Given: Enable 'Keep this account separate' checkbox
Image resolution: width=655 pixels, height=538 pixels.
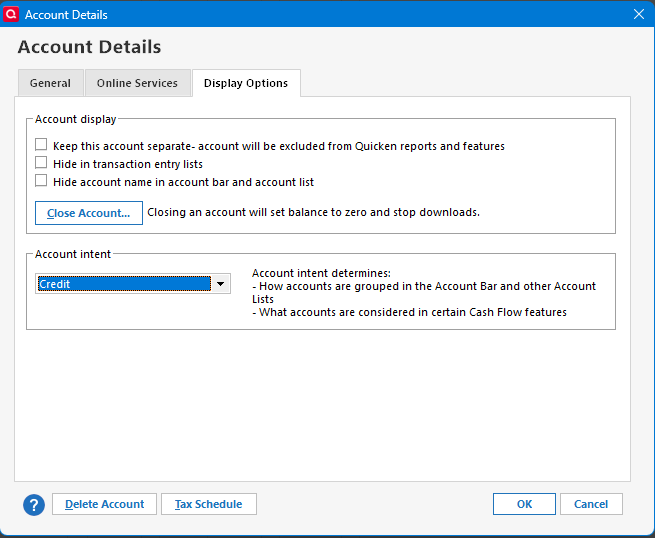Looking at the screenshot, I should (41, 145).
